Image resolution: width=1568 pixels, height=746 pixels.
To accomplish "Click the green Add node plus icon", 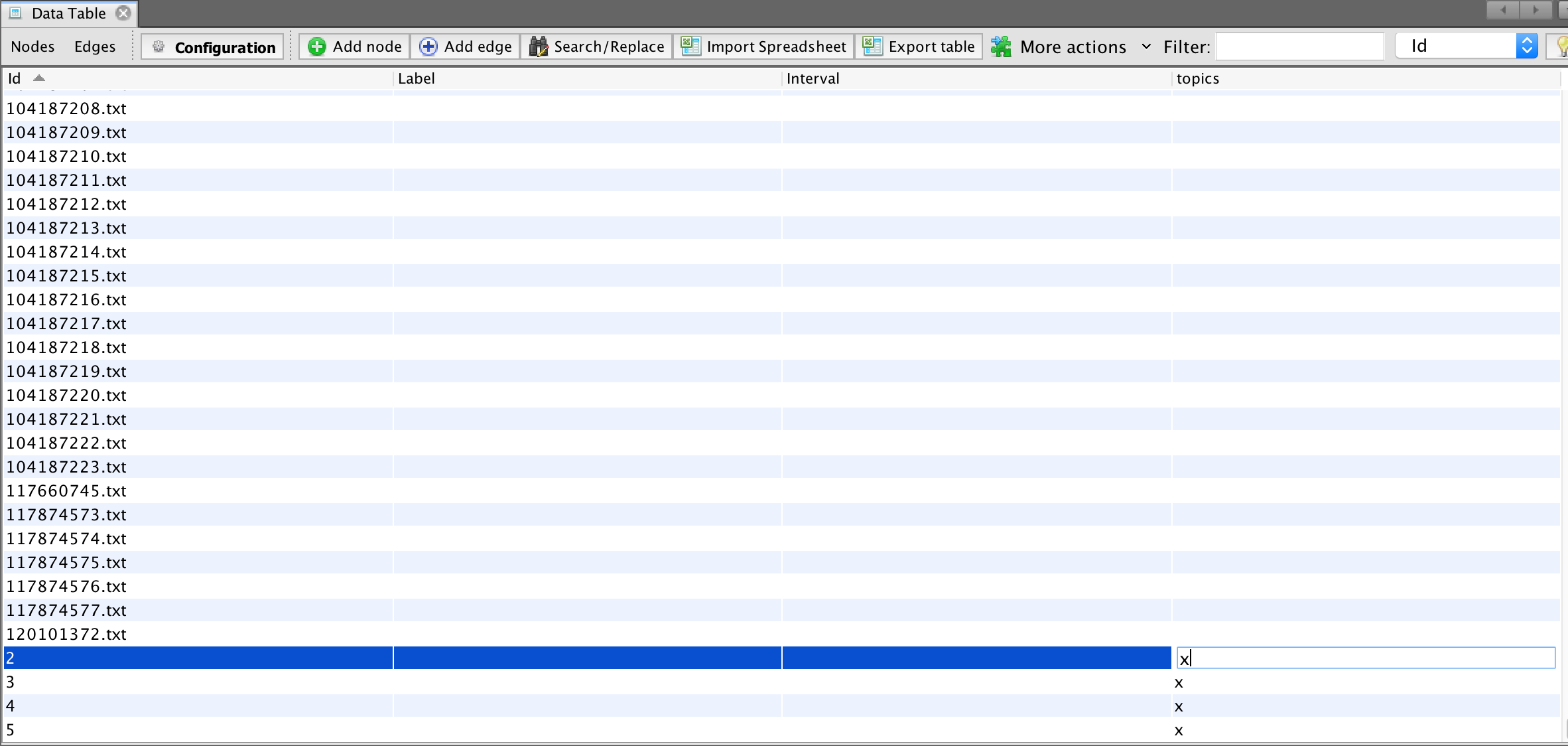I will click(317, 46).
